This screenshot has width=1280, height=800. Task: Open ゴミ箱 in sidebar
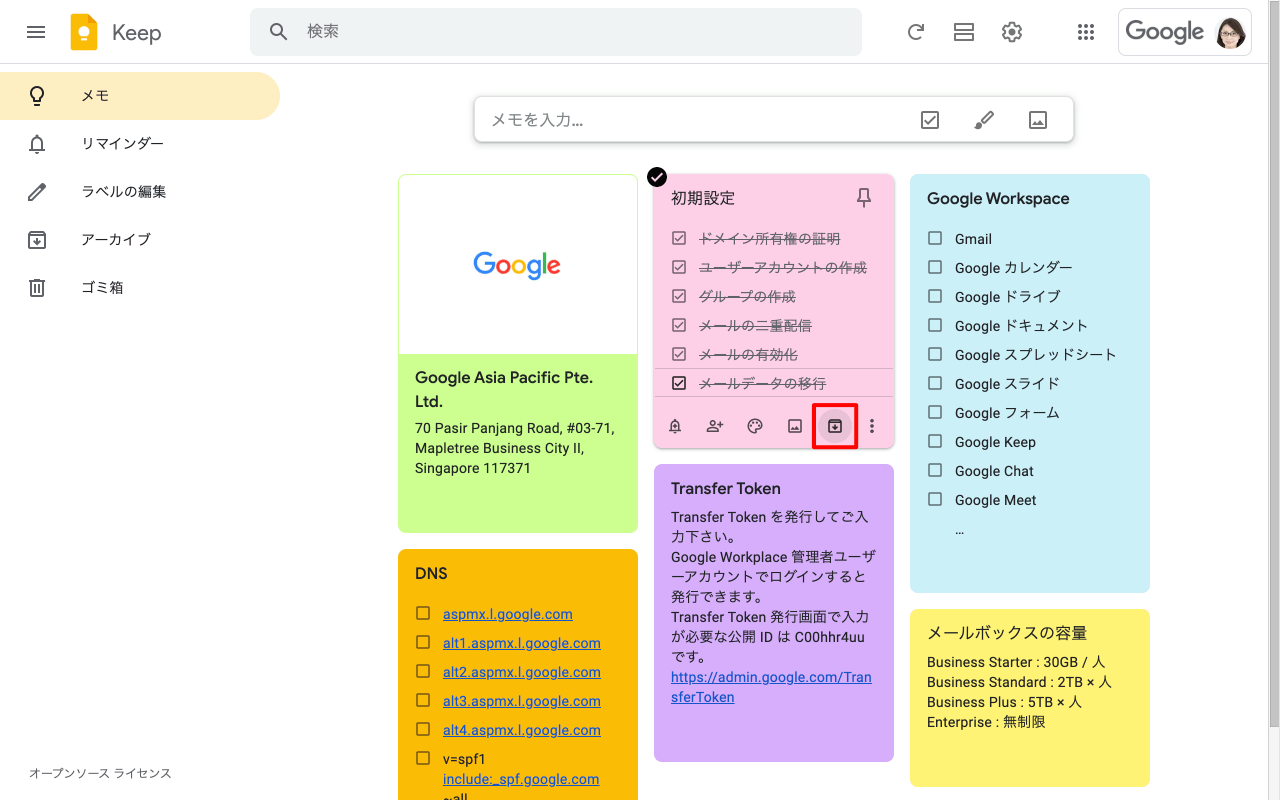(140, 288)
